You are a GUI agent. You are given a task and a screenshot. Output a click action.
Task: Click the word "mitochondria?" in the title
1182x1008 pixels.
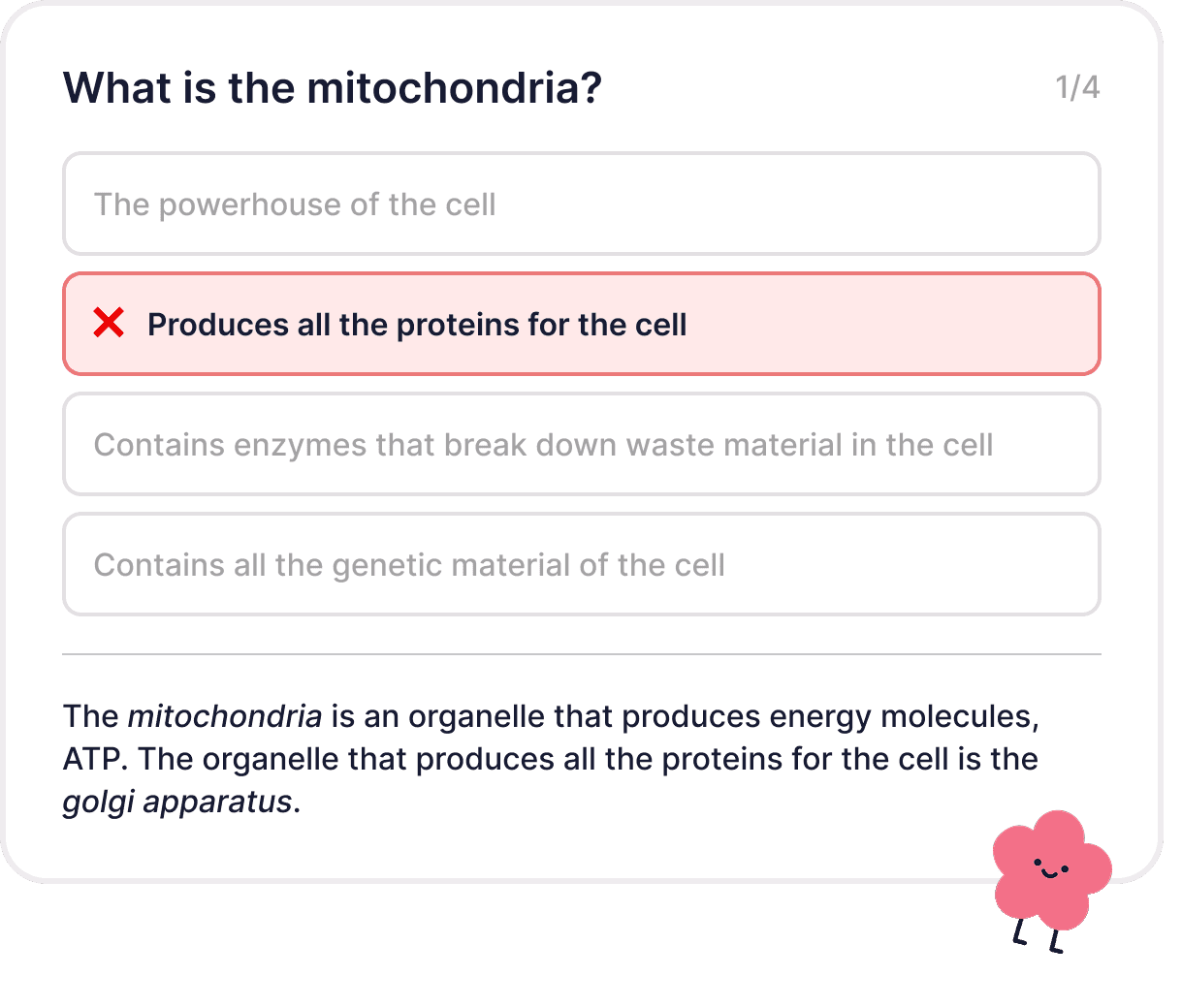click(455, 87)
